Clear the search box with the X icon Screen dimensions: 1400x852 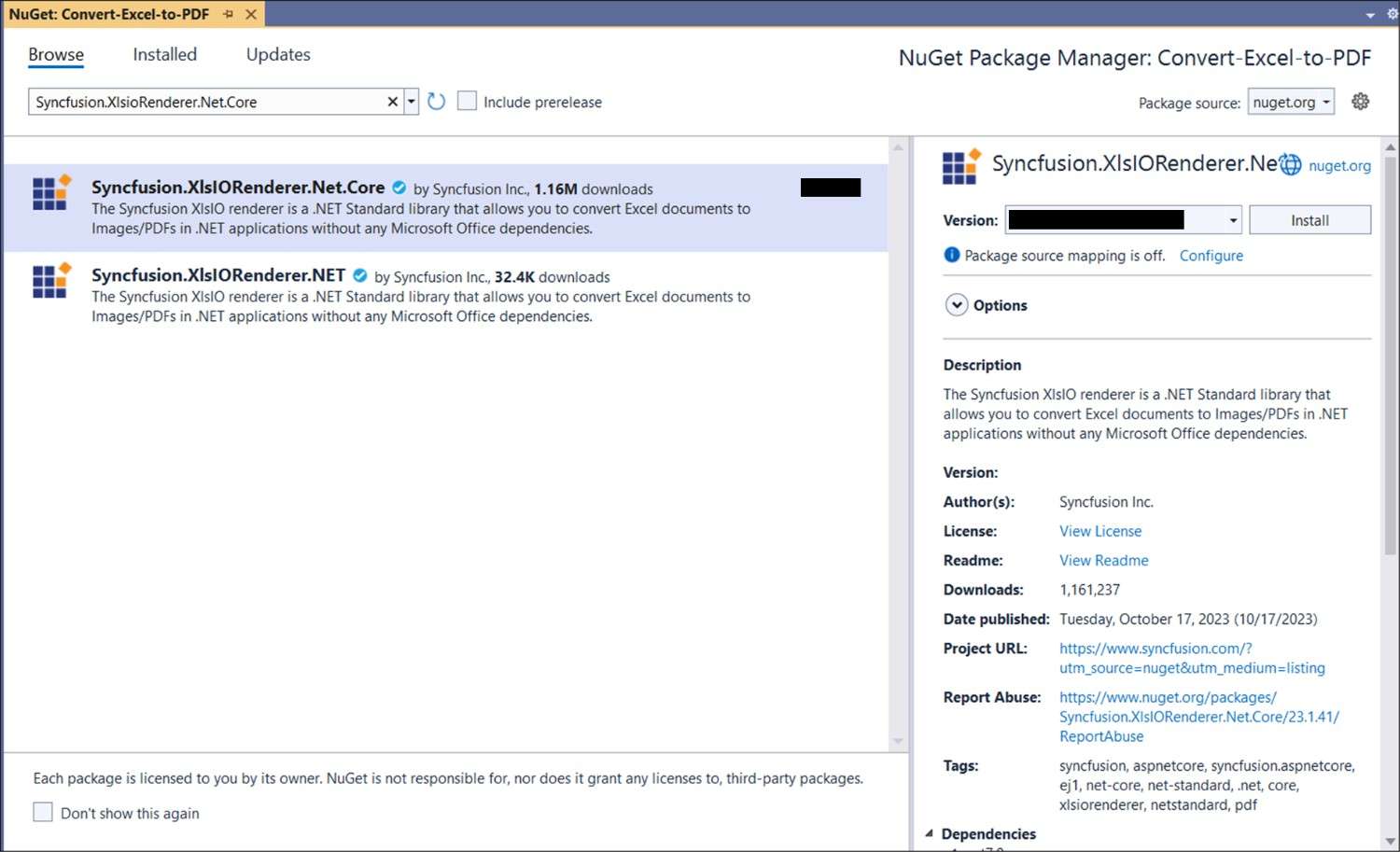(x=393, y=102)
